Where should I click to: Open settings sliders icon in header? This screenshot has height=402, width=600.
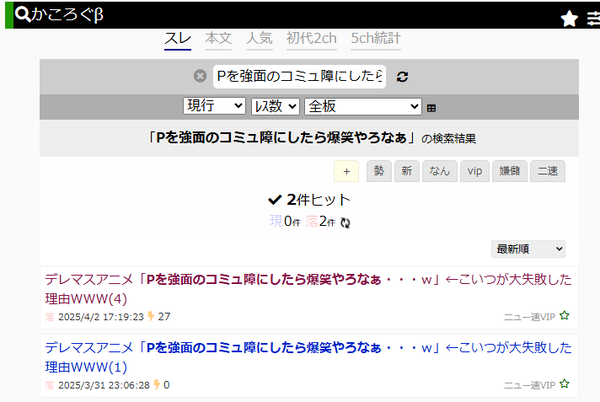coord(593,18)
